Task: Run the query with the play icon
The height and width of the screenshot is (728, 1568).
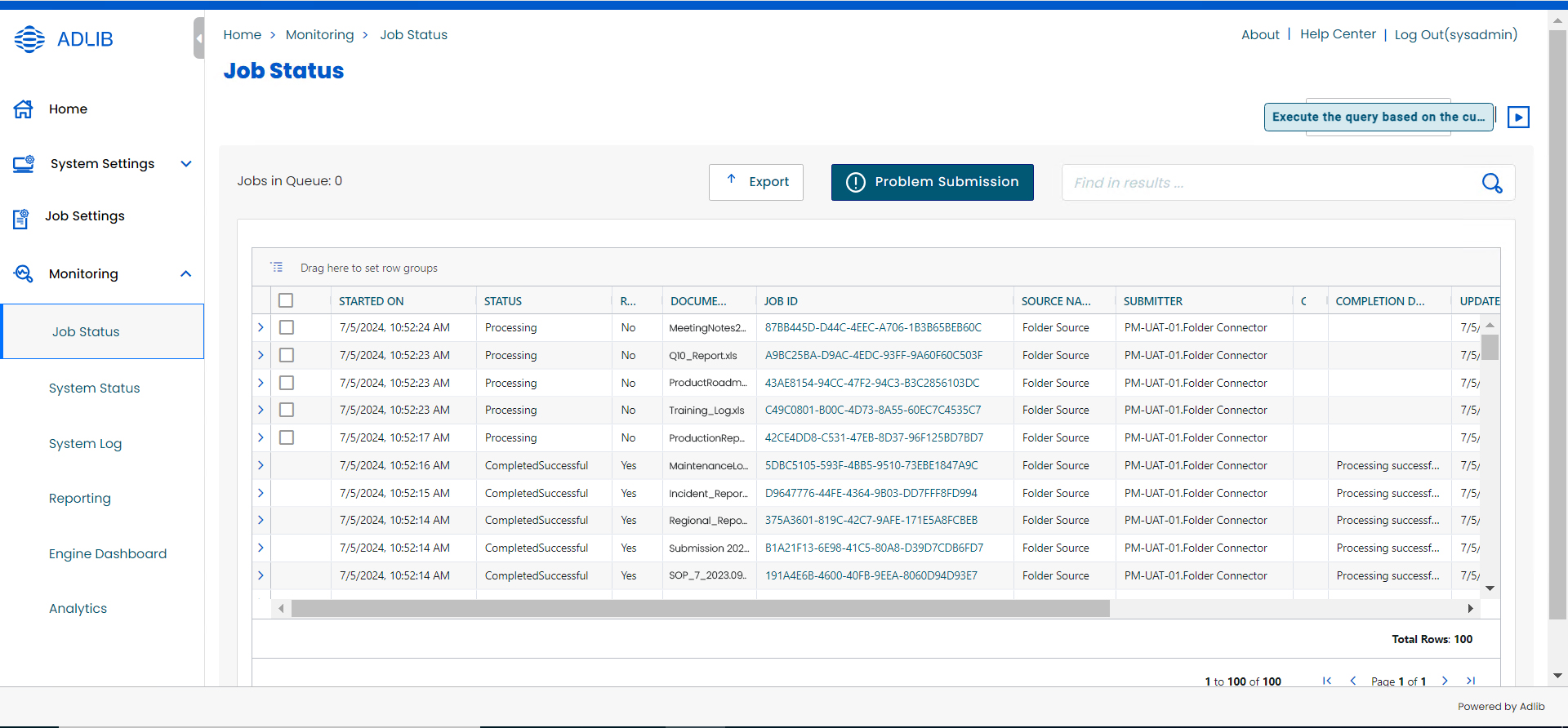Action: [1518, 118]
